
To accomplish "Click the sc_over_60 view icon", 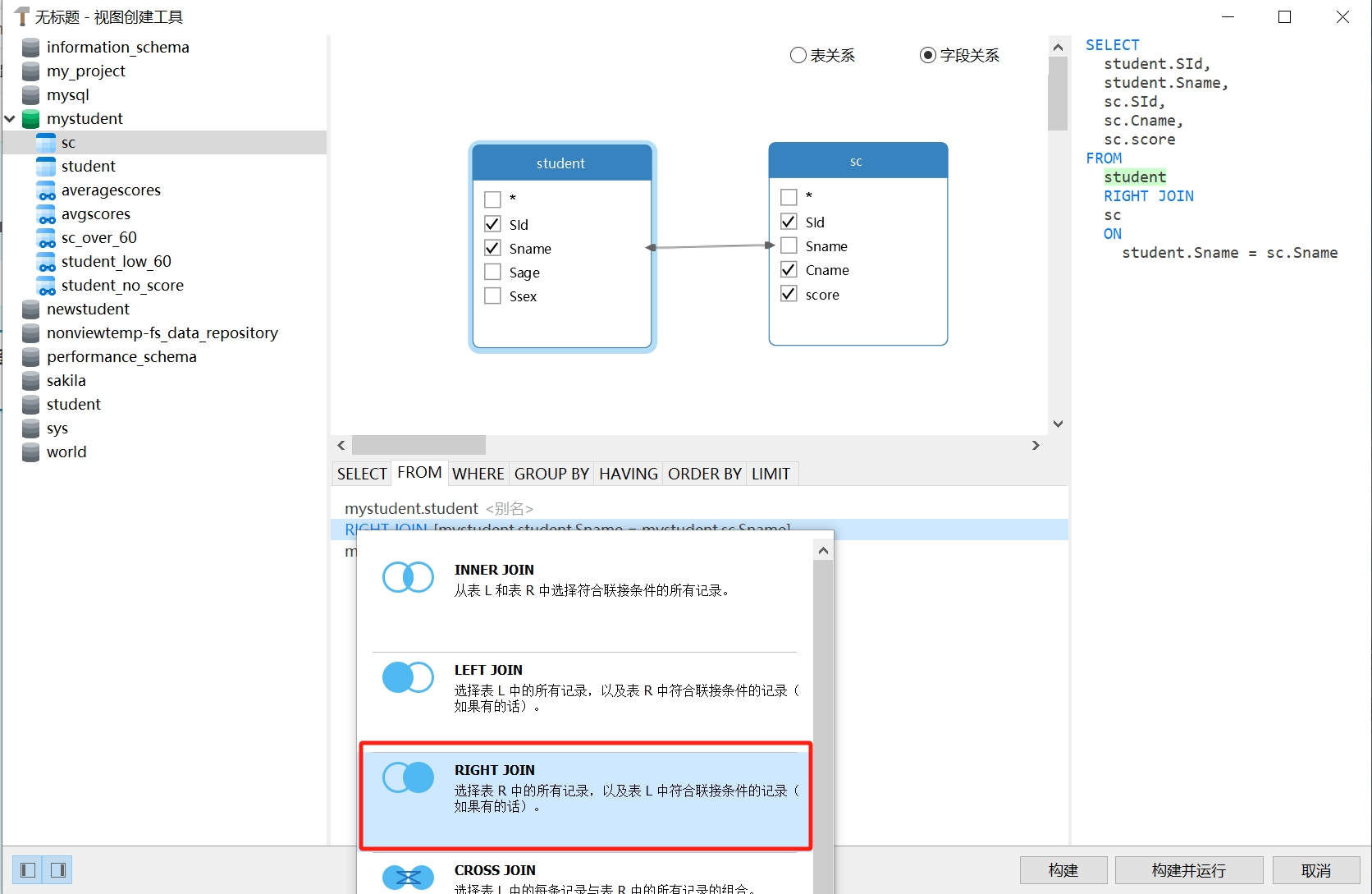I will (47, 239).
